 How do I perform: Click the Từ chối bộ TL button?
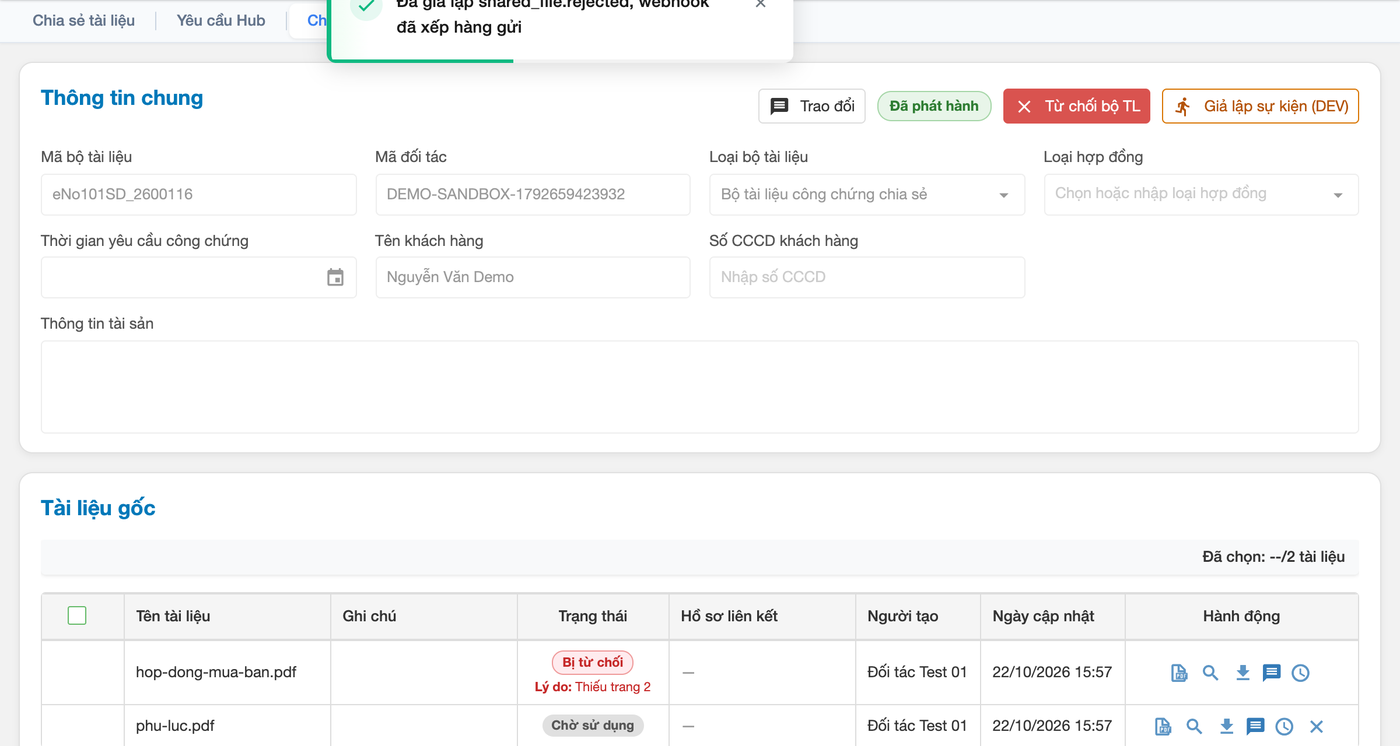(1077, 106)
